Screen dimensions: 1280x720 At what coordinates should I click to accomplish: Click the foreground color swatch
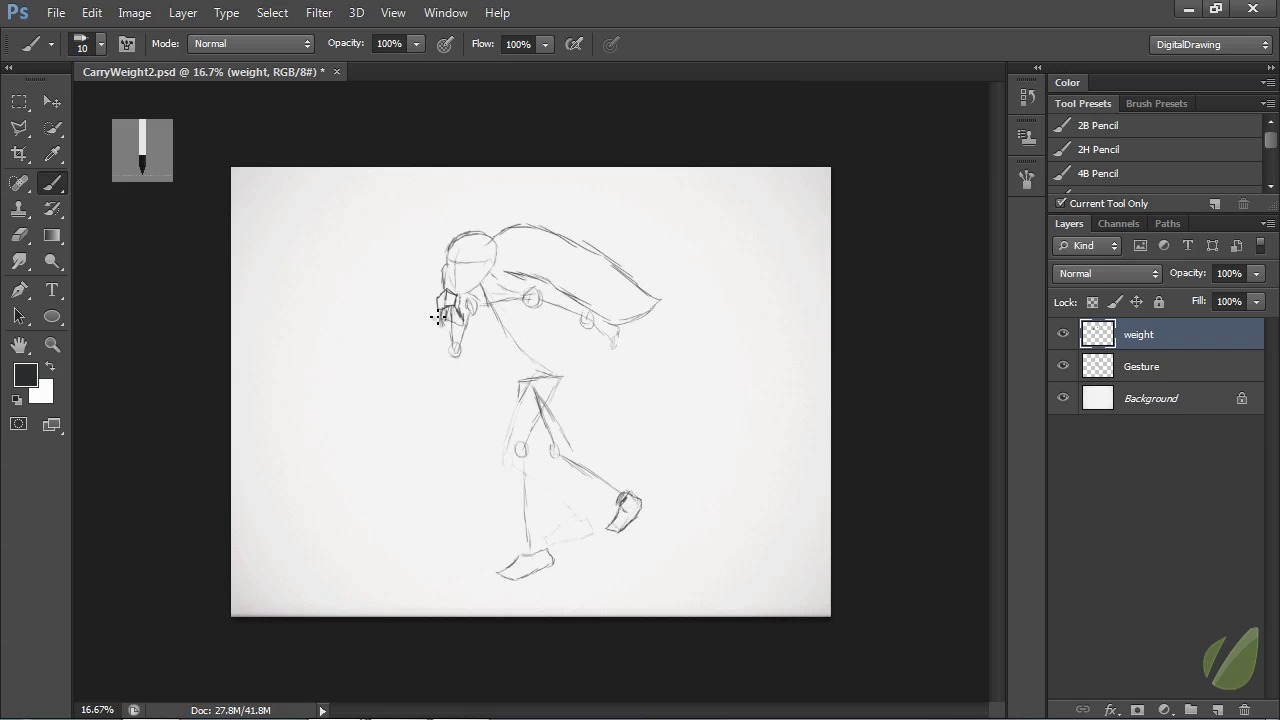point(25,375)
